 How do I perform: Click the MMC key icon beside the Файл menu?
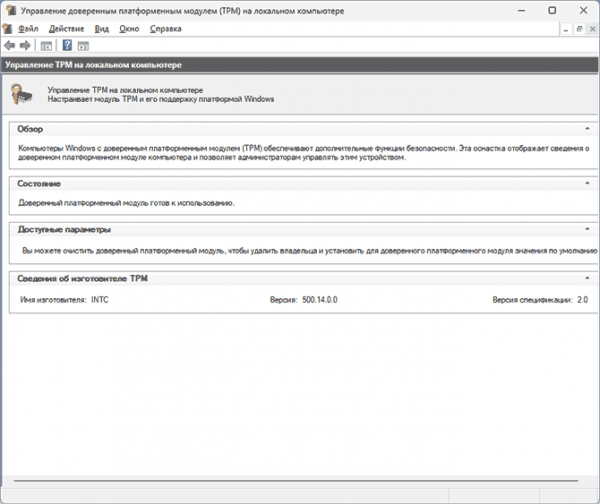[7, 29]
